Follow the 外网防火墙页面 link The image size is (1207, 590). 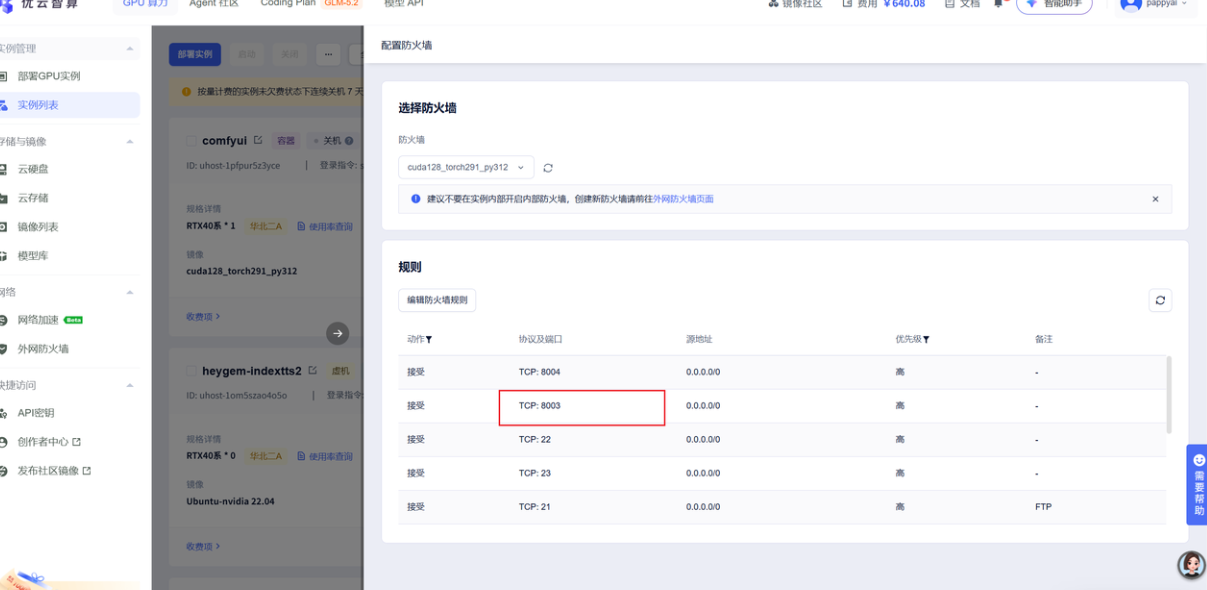point(683,199)
